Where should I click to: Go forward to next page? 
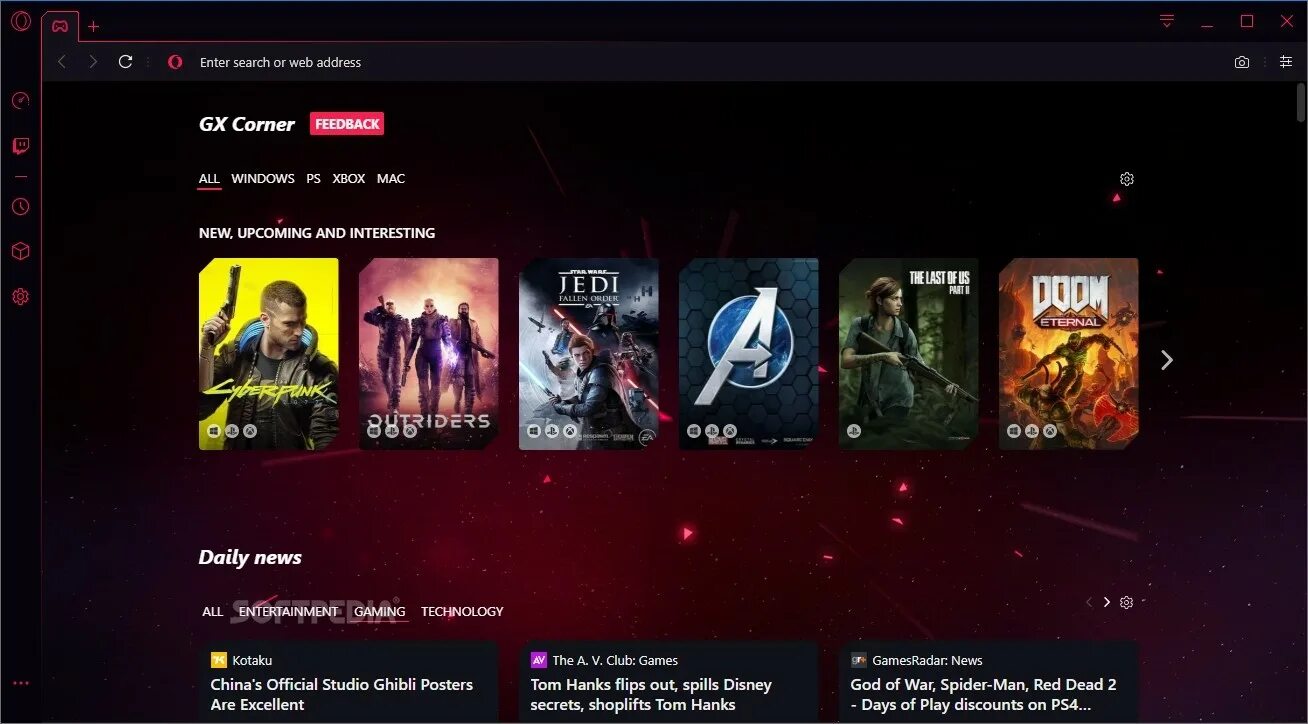(93, 62)
